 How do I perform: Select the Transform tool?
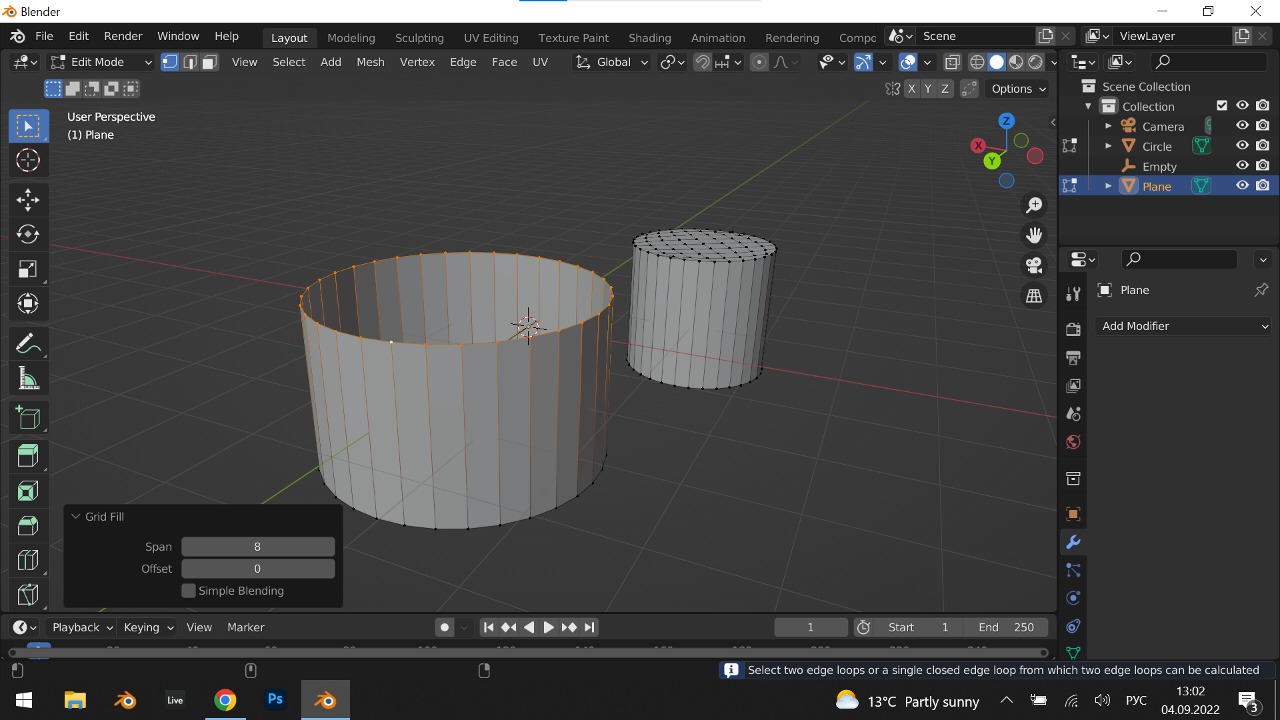28,303
